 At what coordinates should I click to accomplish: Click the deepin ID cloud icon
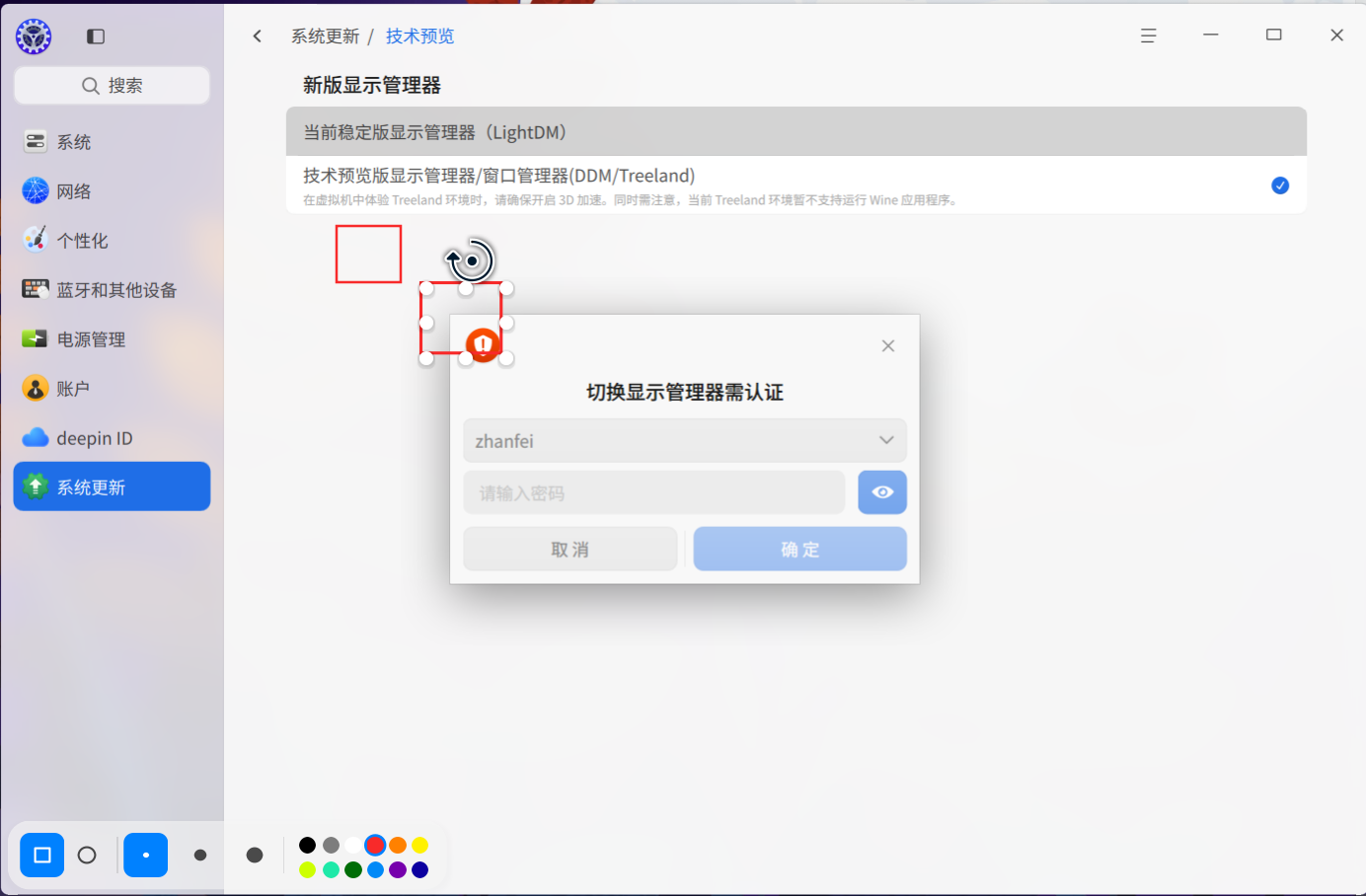point(36,437)
